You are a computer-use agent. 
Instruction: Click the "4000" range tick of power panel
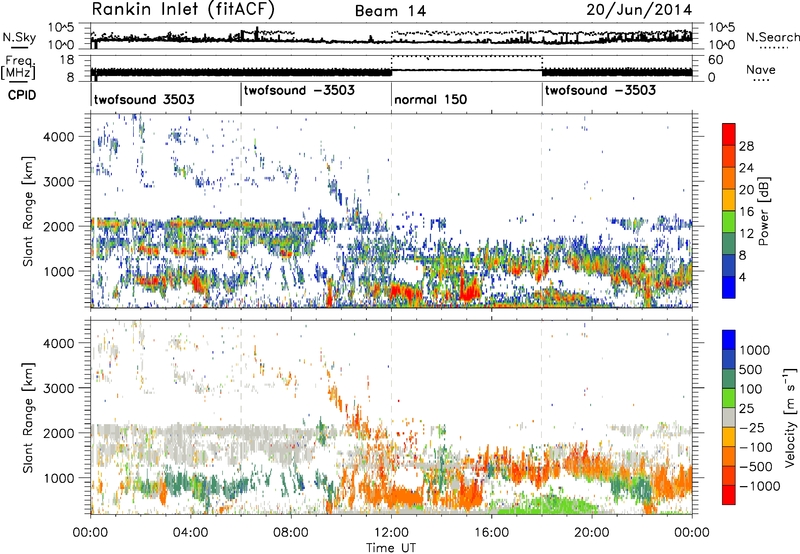[58, 137]
